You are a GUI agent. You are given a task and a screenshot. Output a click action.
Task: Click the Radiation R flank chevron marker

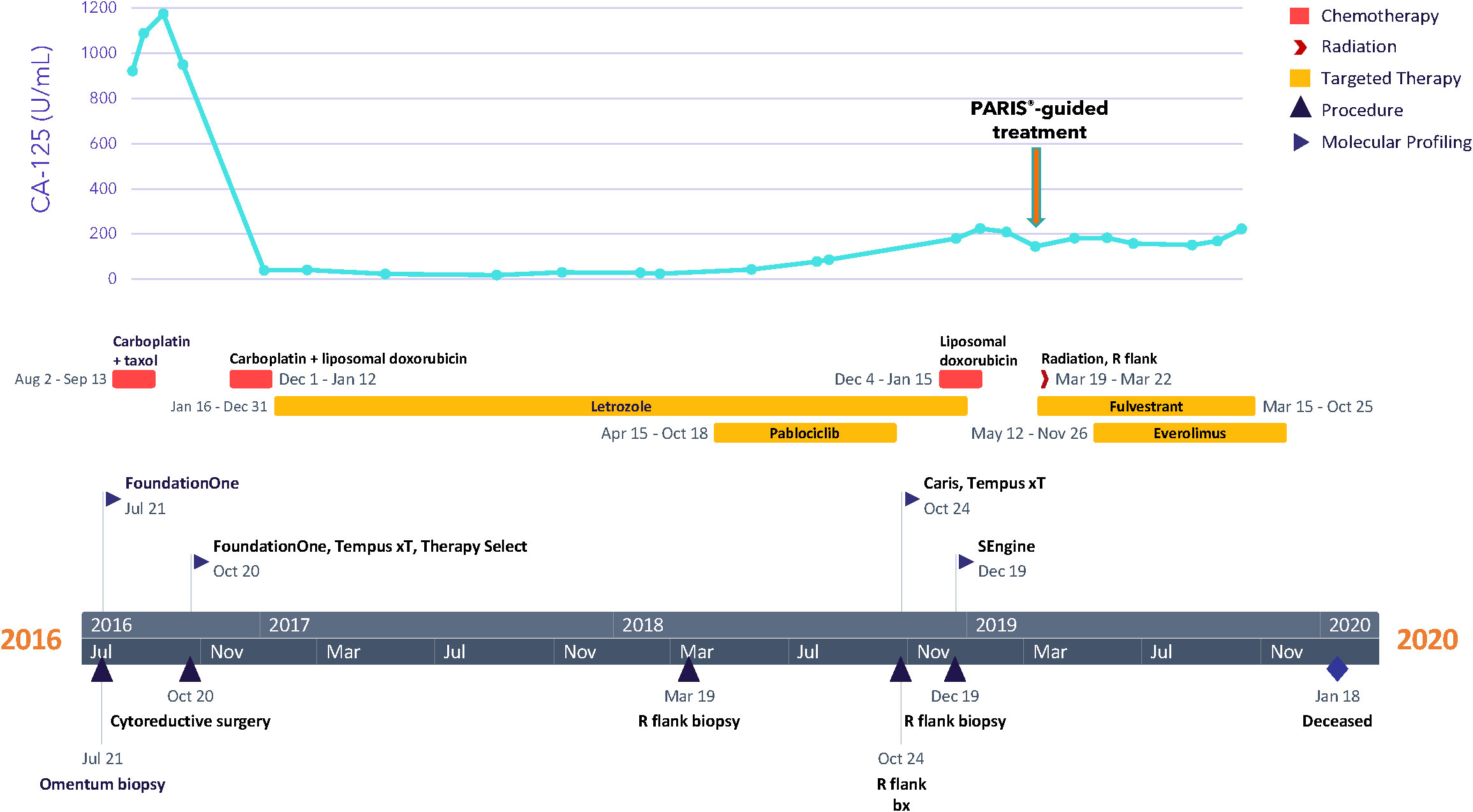pos(1044,379)
